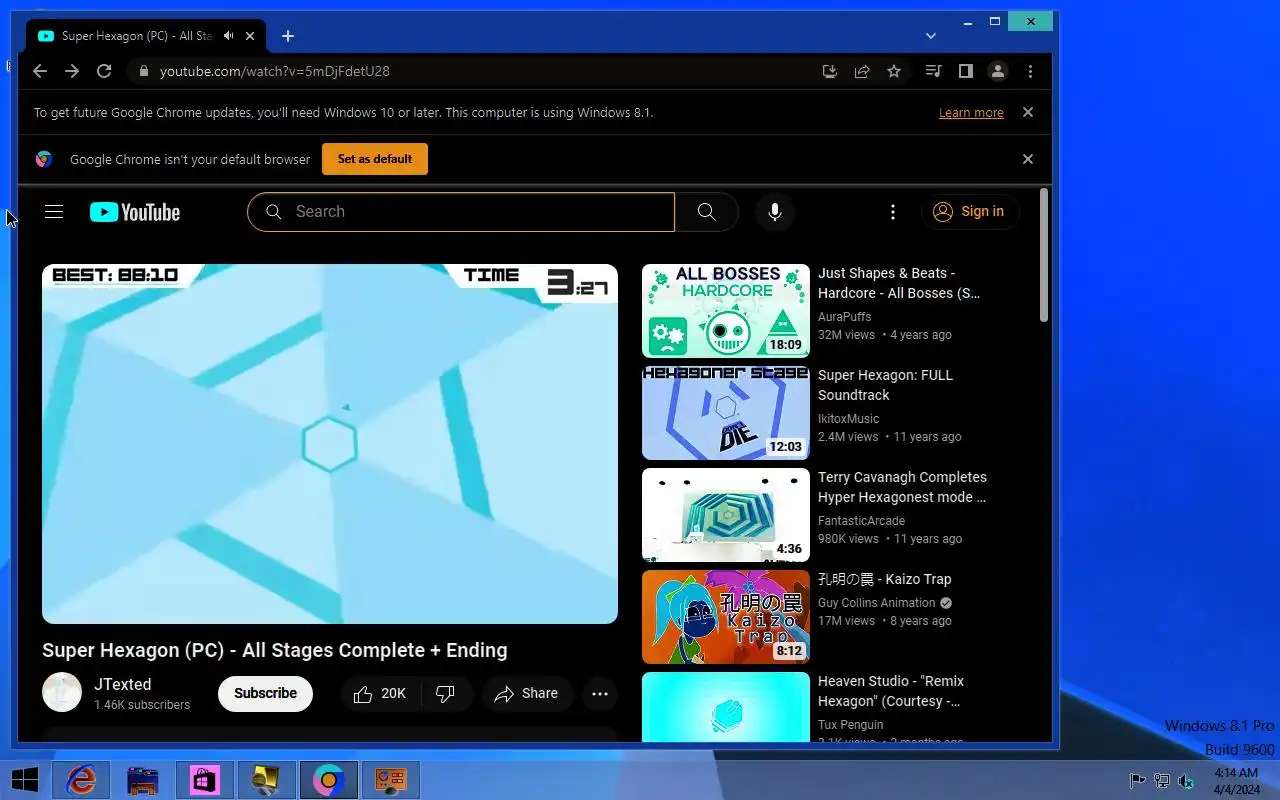This screenshot has width=1280, height=800.
Task: Mute the tab via speaker icon
Action: click(229, 36)
